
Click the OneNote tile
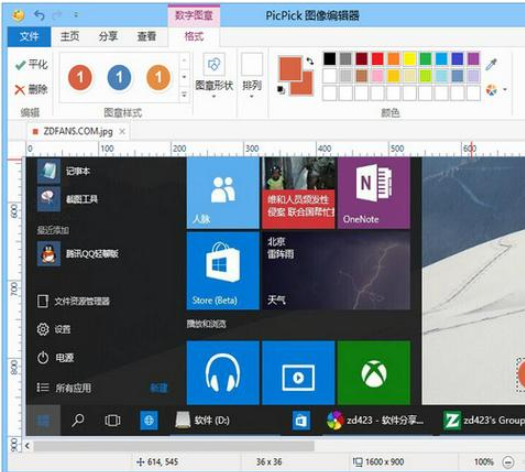374,193
